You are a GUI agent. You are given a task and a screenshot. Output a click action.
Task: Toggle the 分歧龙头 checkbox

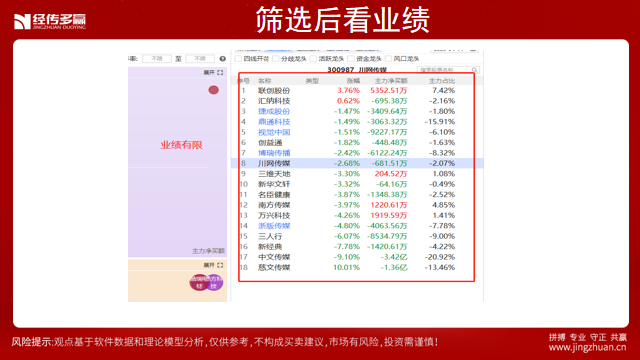click(x=276, y=59)
